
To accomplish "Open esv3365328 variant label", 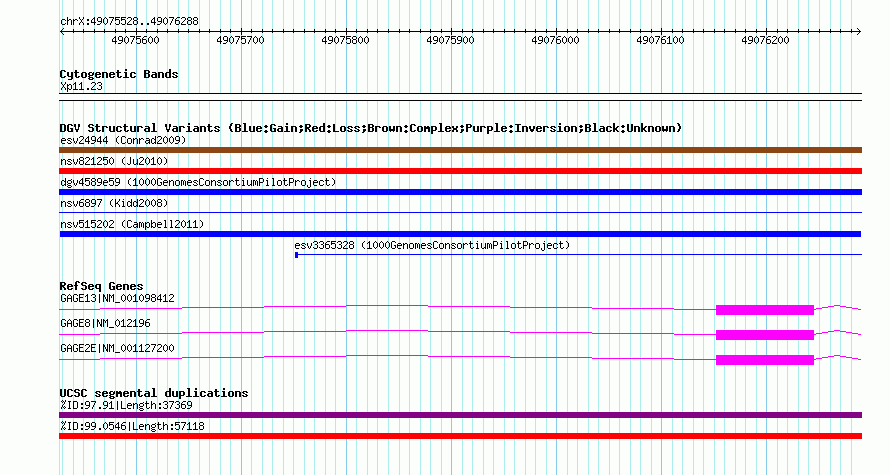I will coord(432,245).
